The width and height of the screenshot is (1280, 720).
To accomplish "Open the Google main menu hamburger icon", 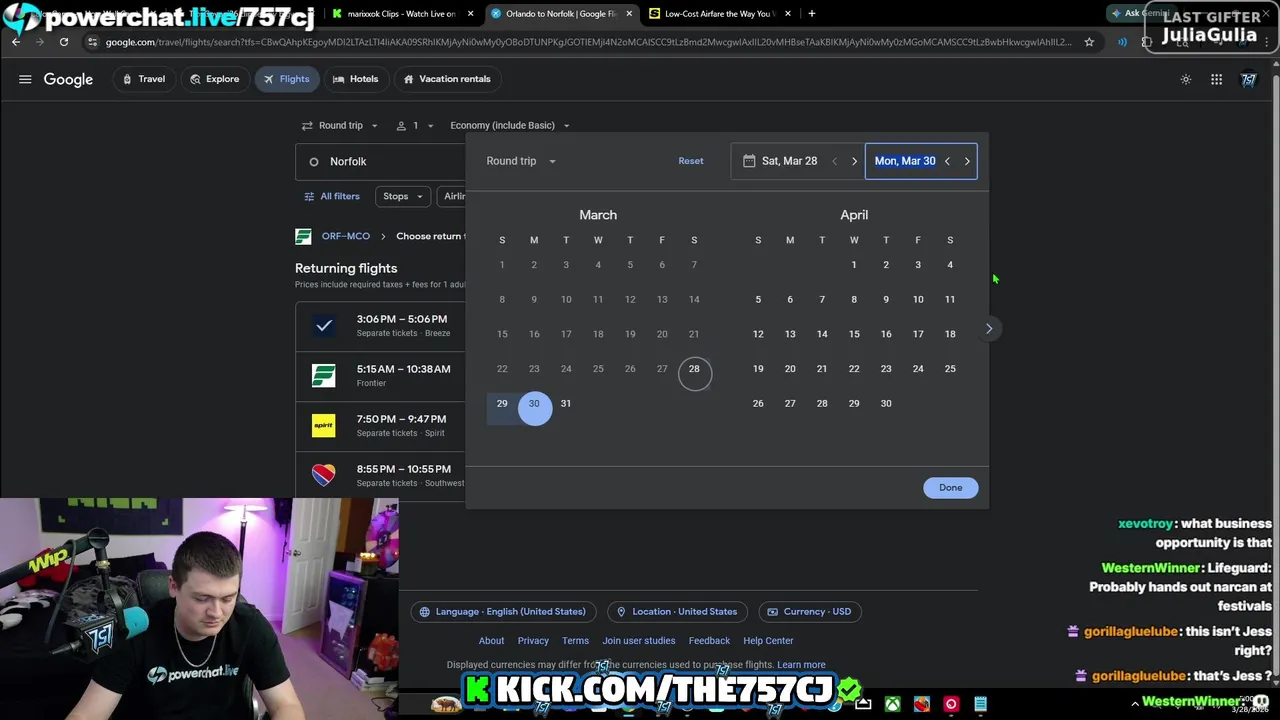I will click(25, 79).
